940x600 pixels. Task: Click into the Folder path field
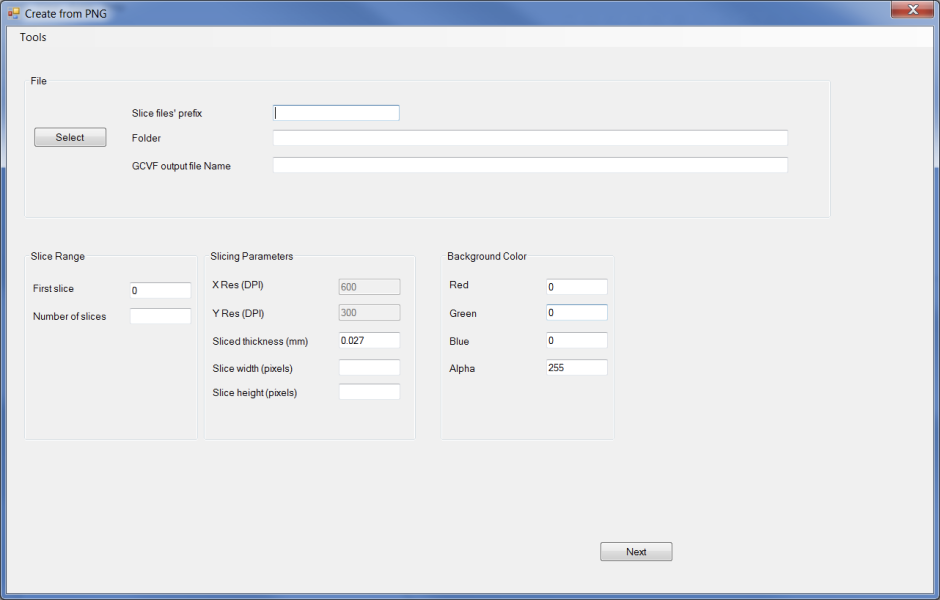[531, 138]
